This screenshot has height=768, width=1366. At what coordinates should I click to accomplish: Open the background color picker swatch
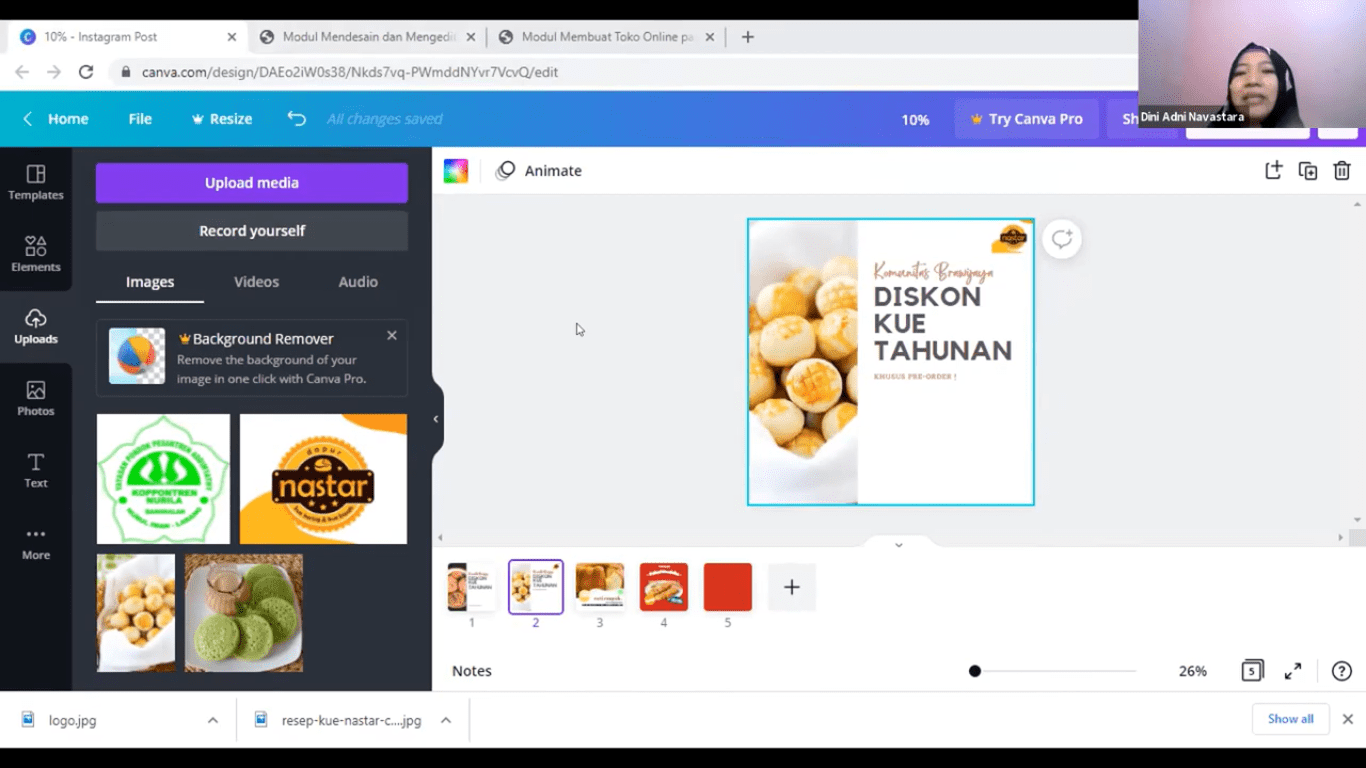tap(456, 171)
